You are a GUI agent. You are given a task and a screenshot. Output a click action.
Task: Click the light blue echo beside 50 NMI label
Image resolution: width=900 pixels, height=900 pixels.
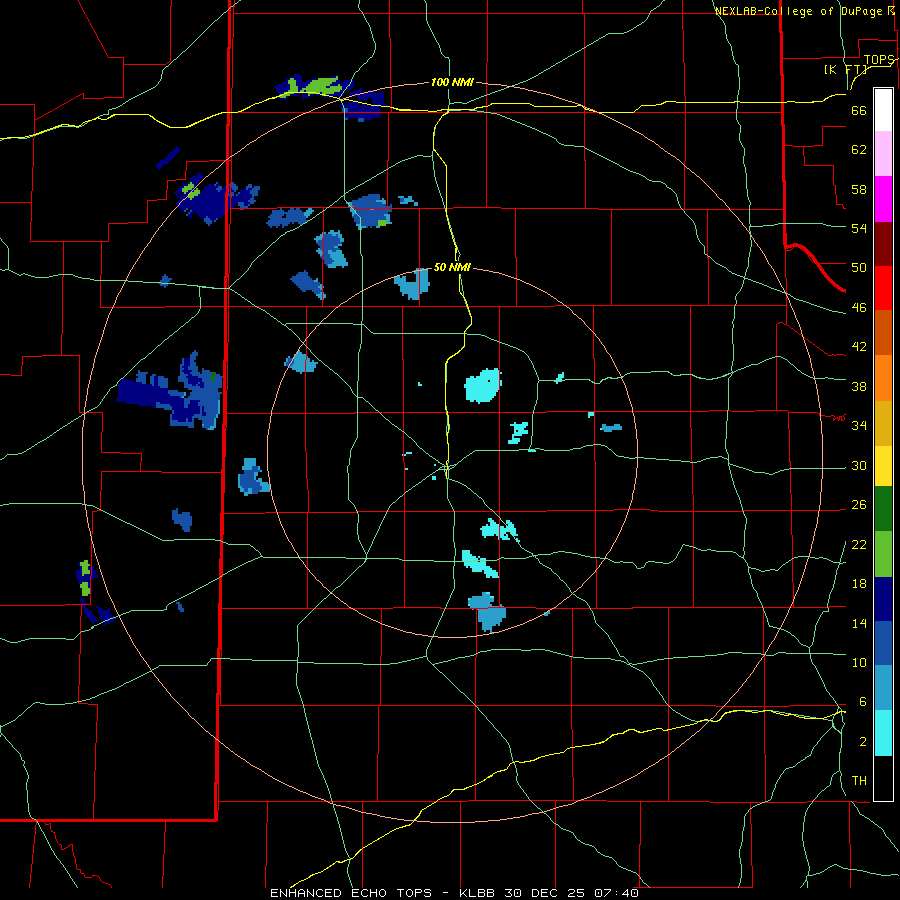tap(412, 284)
